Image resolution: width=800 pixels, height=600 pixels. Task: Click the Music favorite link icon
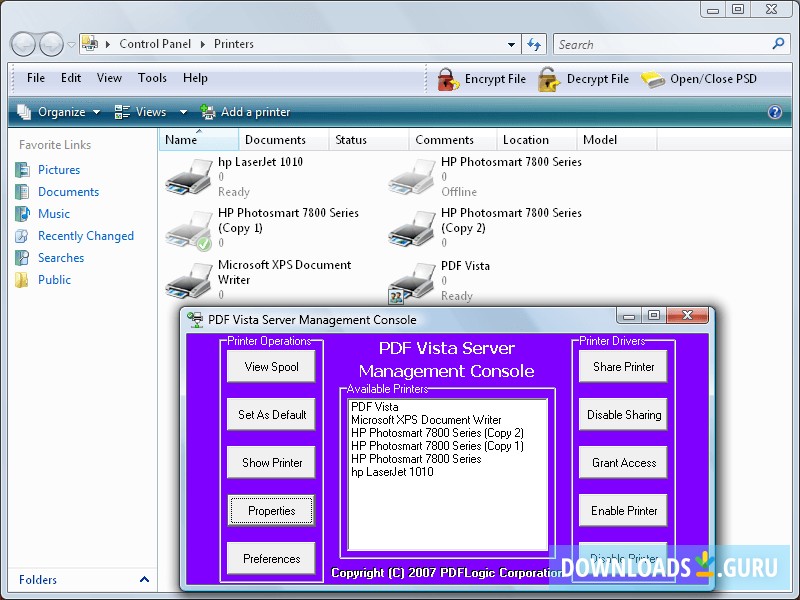[22, 214]
